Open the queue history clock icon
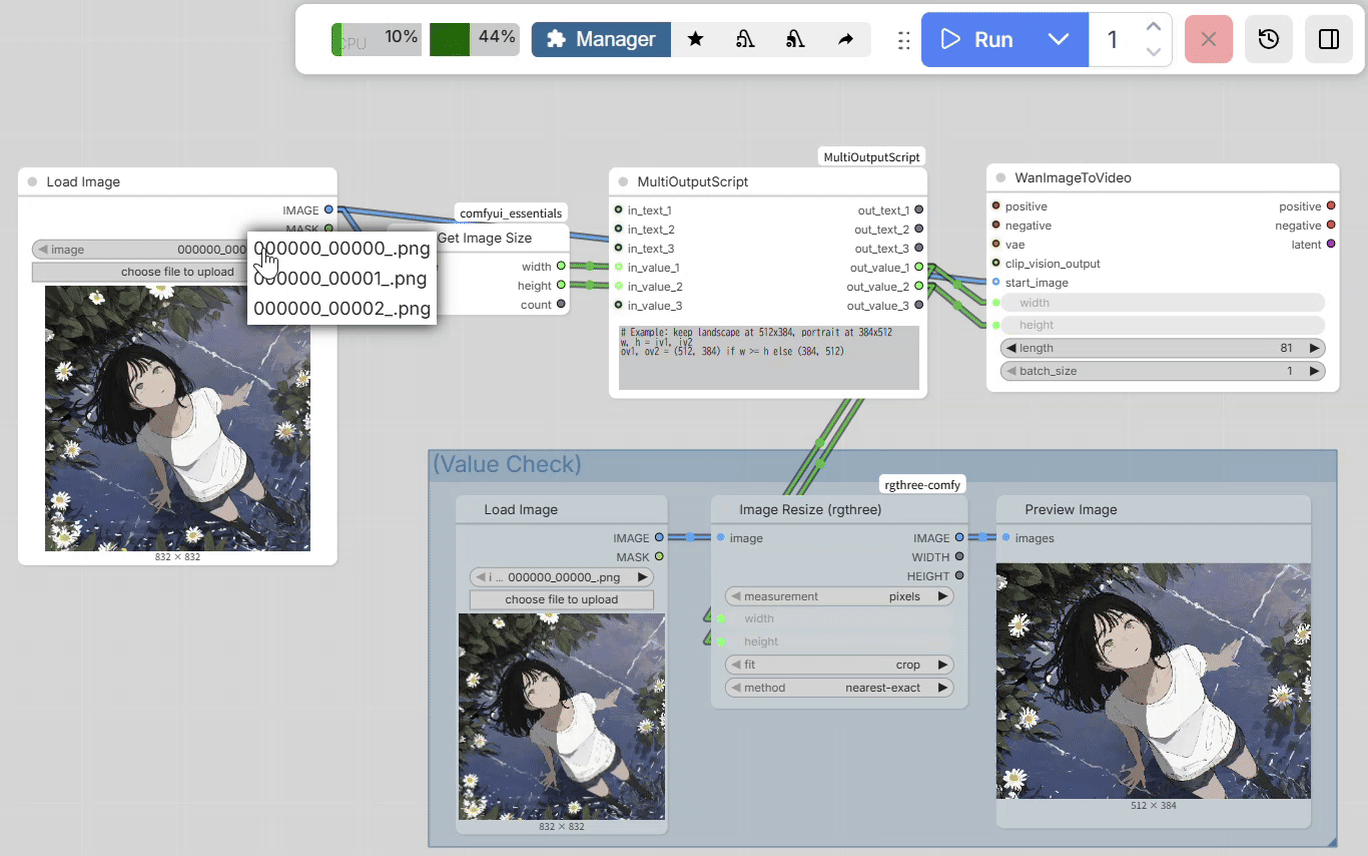The height and width of the screenshot is (856, 1368). (1268, 40)
